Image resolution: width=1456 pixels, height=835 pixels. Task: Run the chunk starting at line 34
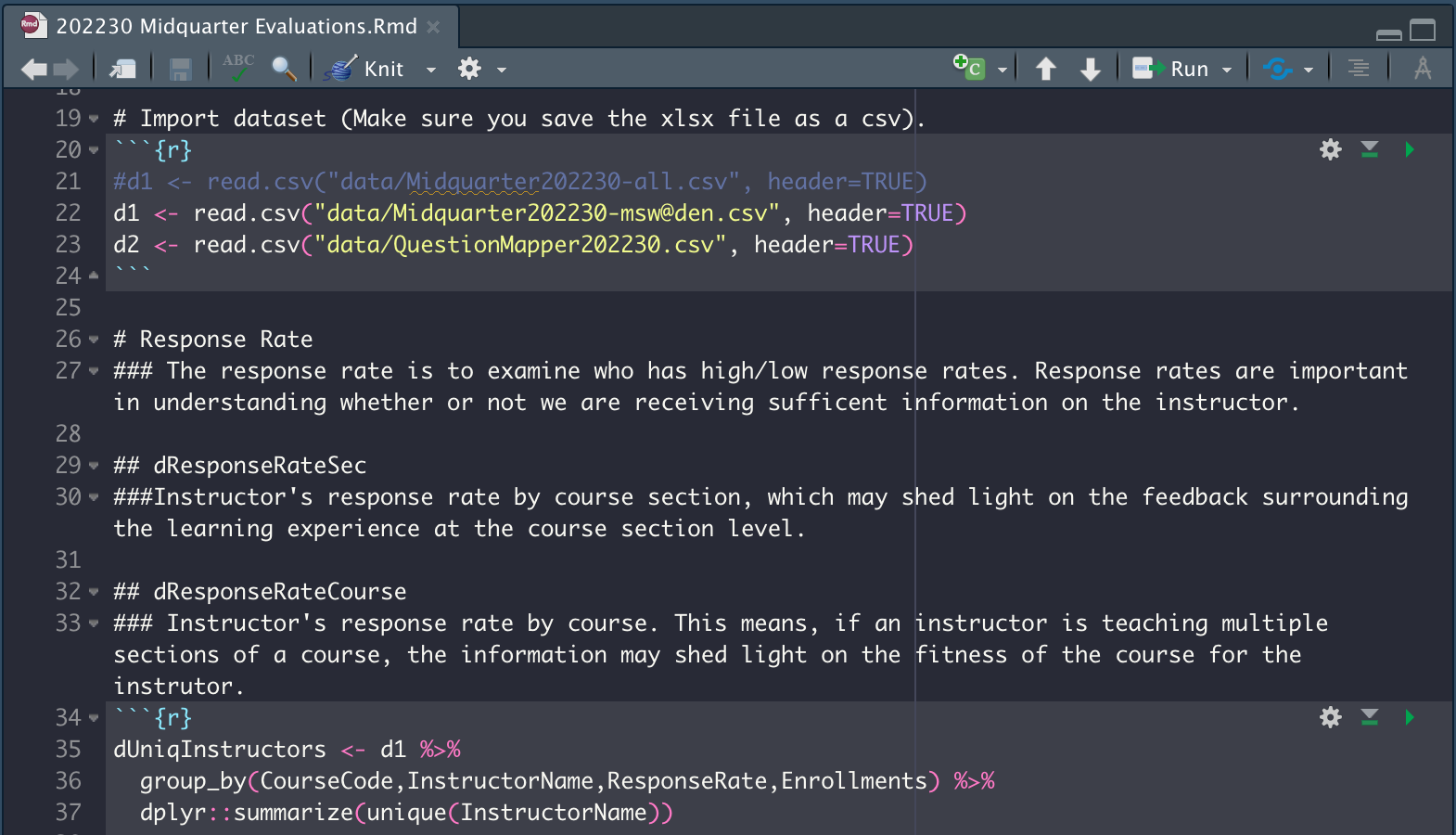click(1410, 717)
